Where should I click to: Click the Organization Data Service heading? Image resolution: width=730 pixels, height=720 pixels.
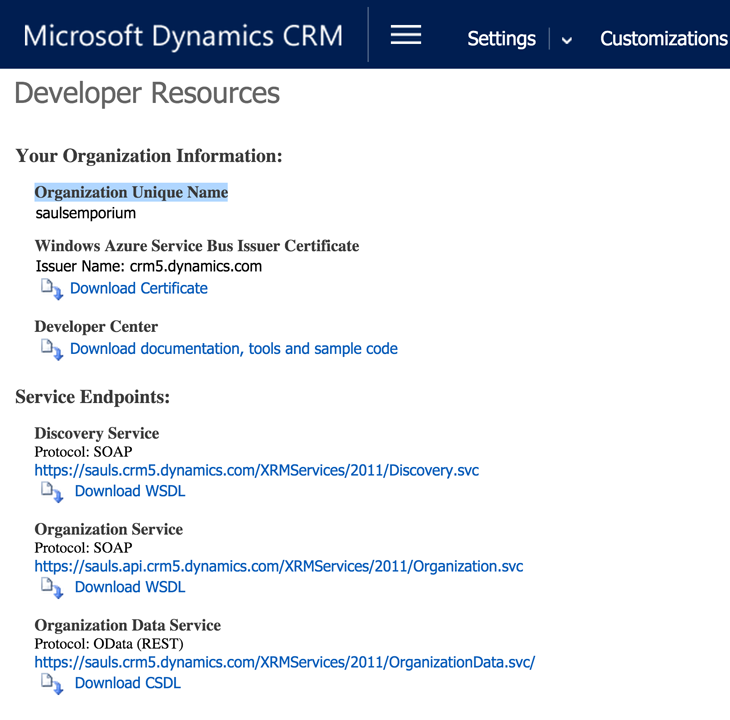coord(128,625)
